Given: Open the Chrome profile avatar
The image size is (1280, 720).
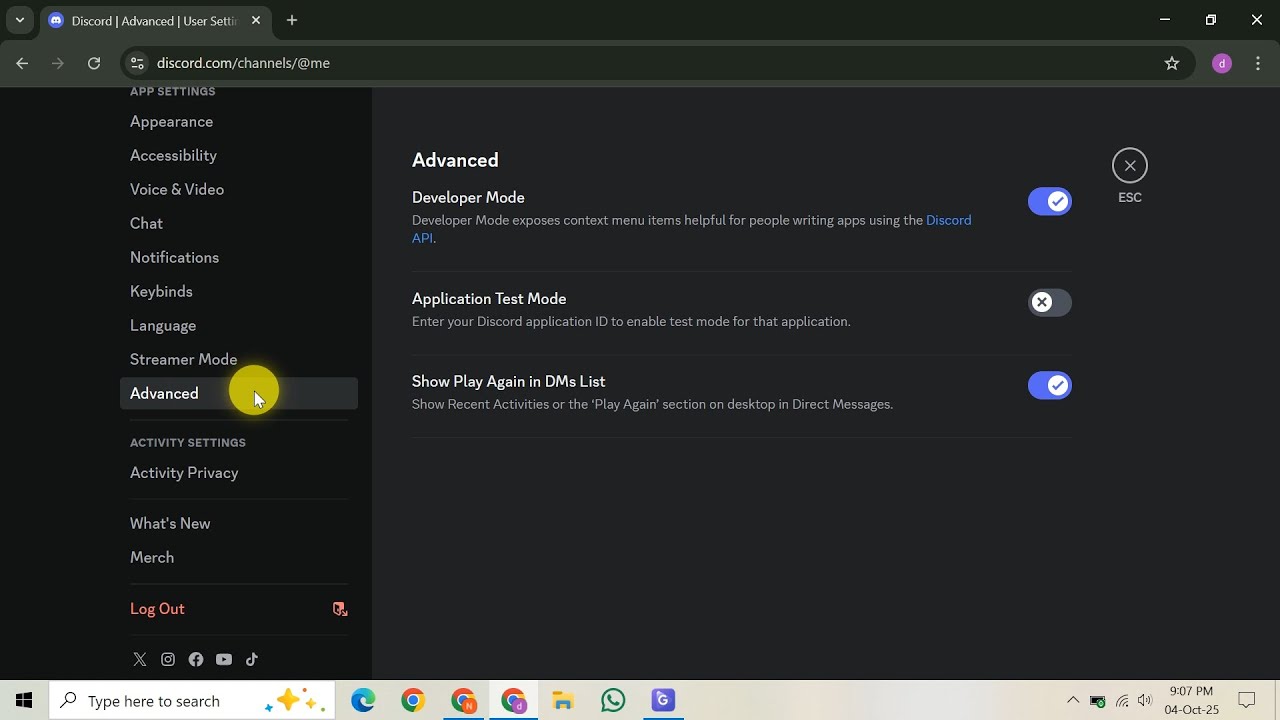Looking at the screenshot, I should (1221, 63).
